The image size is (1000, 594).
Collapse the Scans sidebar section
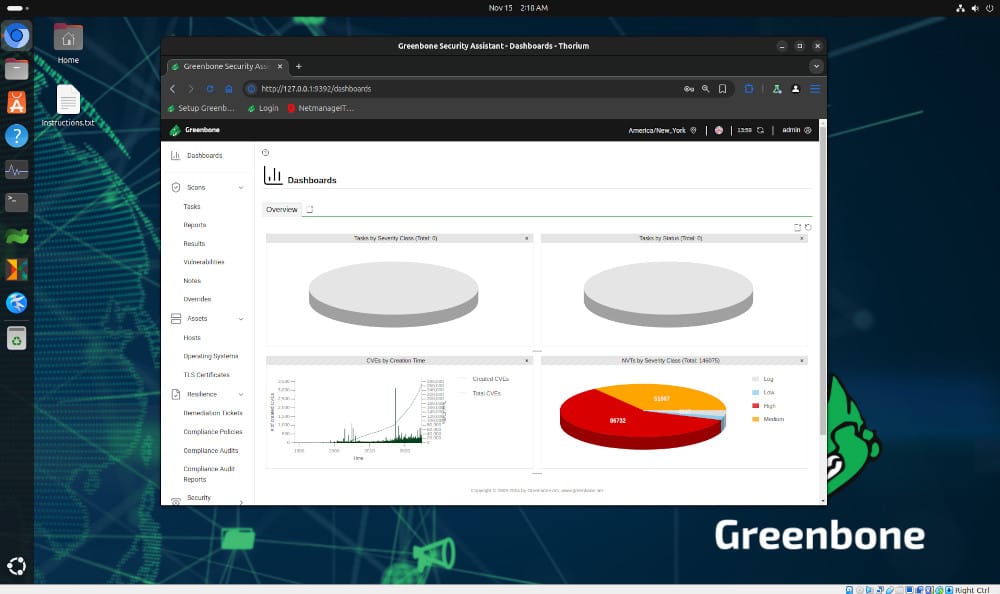(240, 187)
